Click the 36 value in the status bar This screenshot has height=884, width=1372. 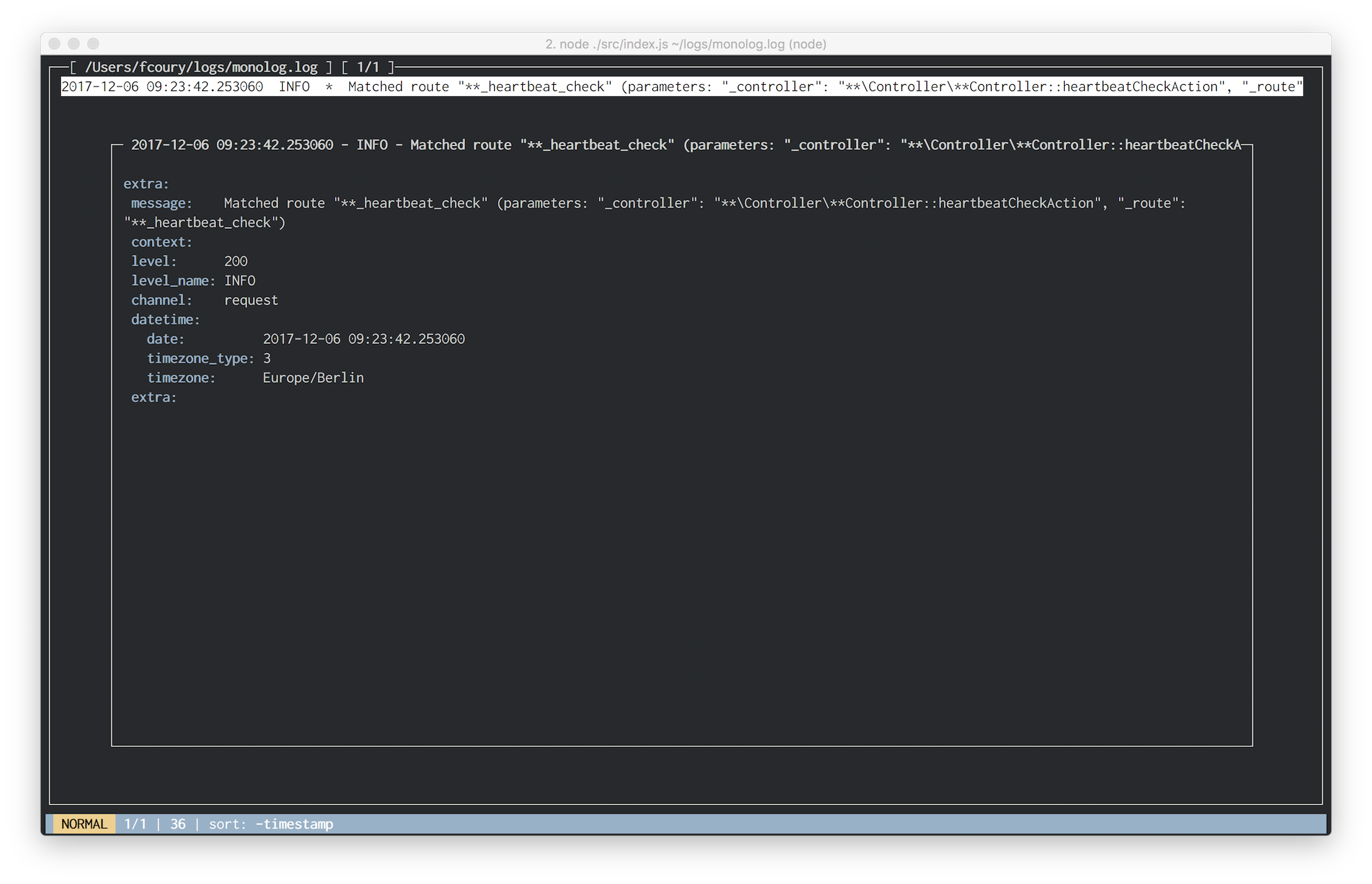tap(178, 824)
